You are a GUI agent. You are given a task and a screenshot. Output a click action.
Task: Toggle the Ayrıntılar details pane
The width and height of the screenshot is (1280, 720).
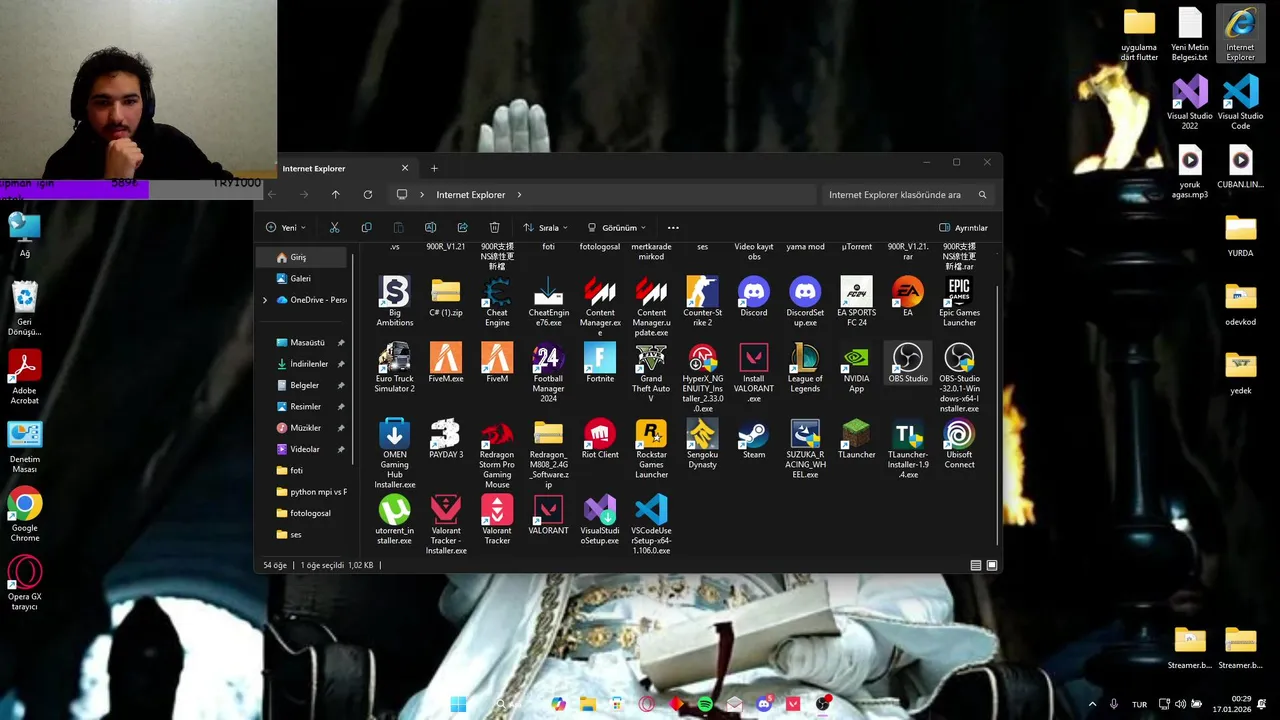pyautogui.click(x=963, y=228)
